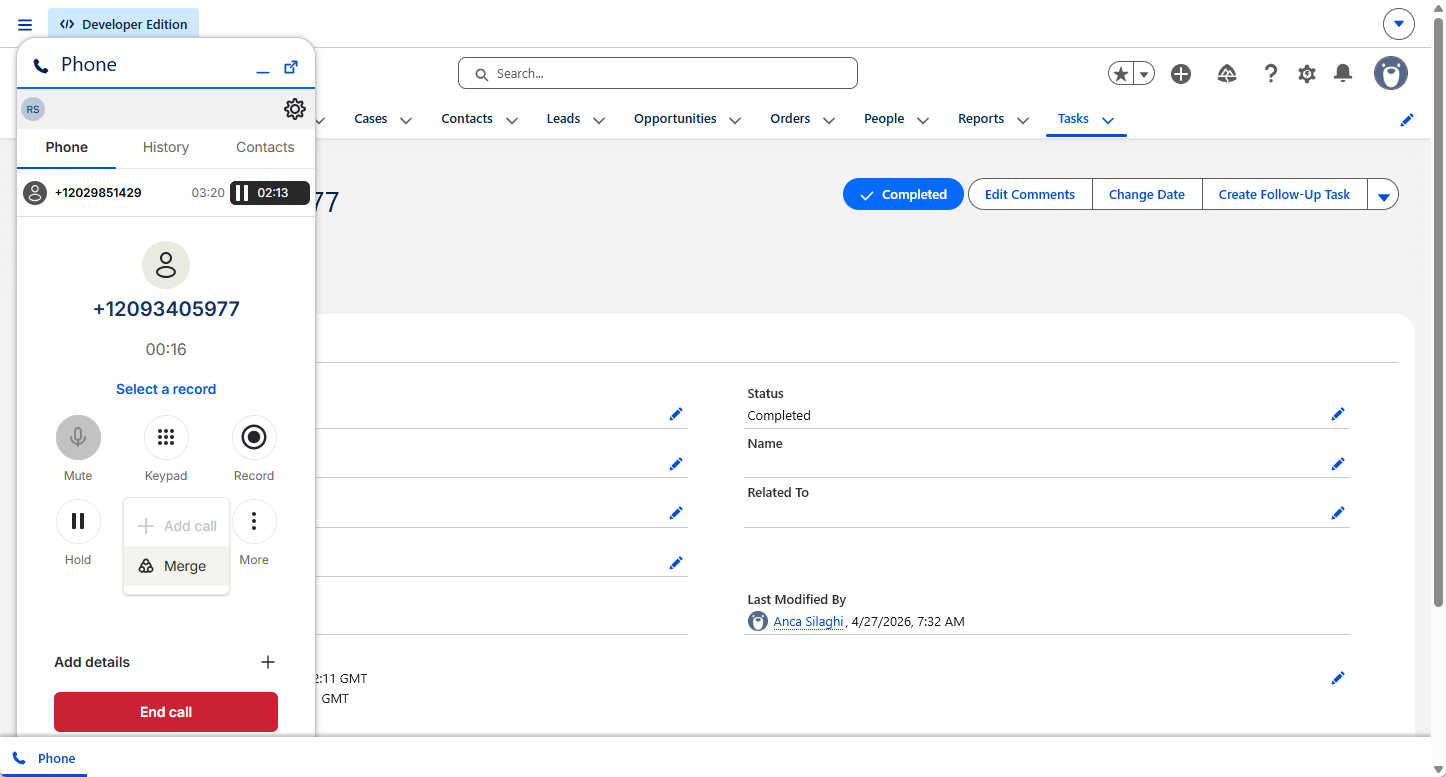Open the Leads navigation tab
1446x777 pixels.
click(563, 119)
